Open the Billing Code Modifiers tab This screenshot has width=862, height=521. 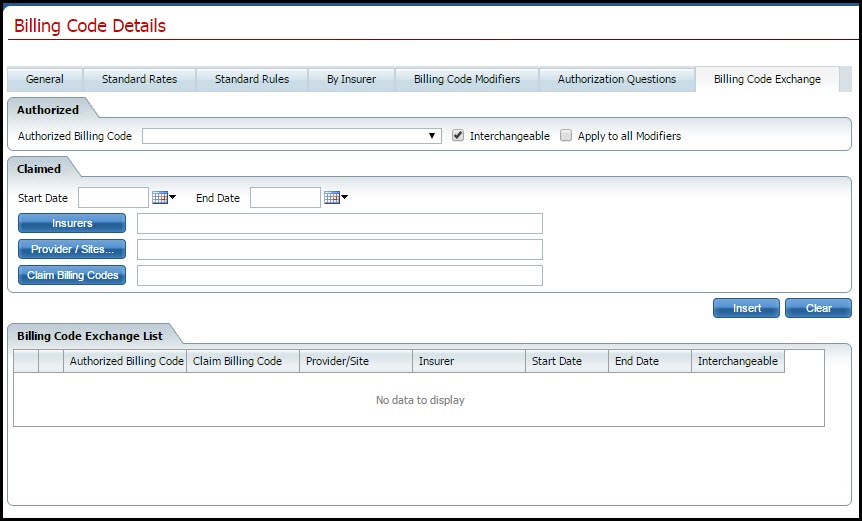(x=467, y=79)
